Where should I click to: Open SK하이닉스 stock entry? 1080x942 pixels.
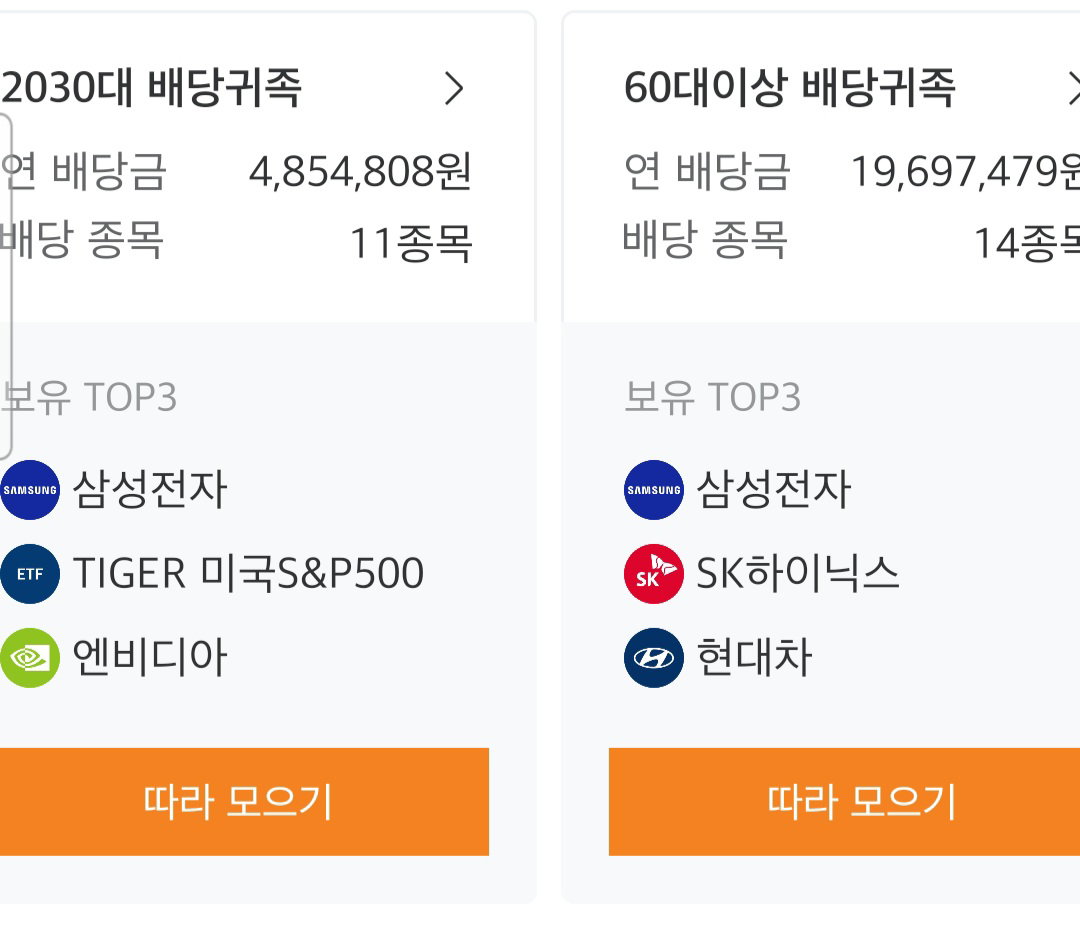pos(798,574)
